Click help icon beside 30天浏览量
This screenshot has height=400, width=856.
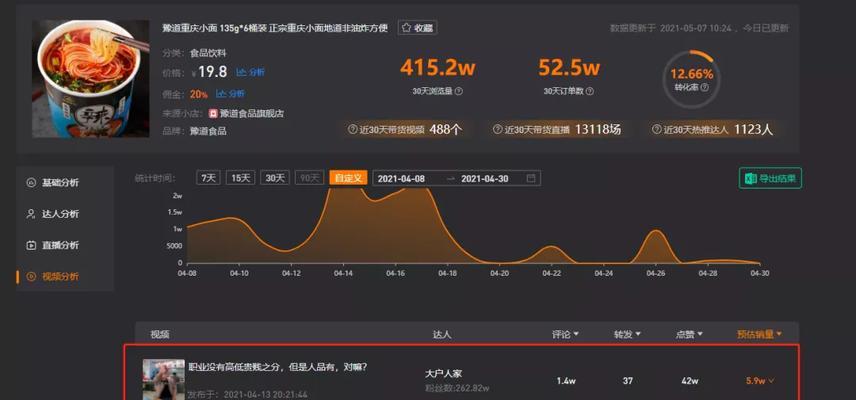[459, 92]
